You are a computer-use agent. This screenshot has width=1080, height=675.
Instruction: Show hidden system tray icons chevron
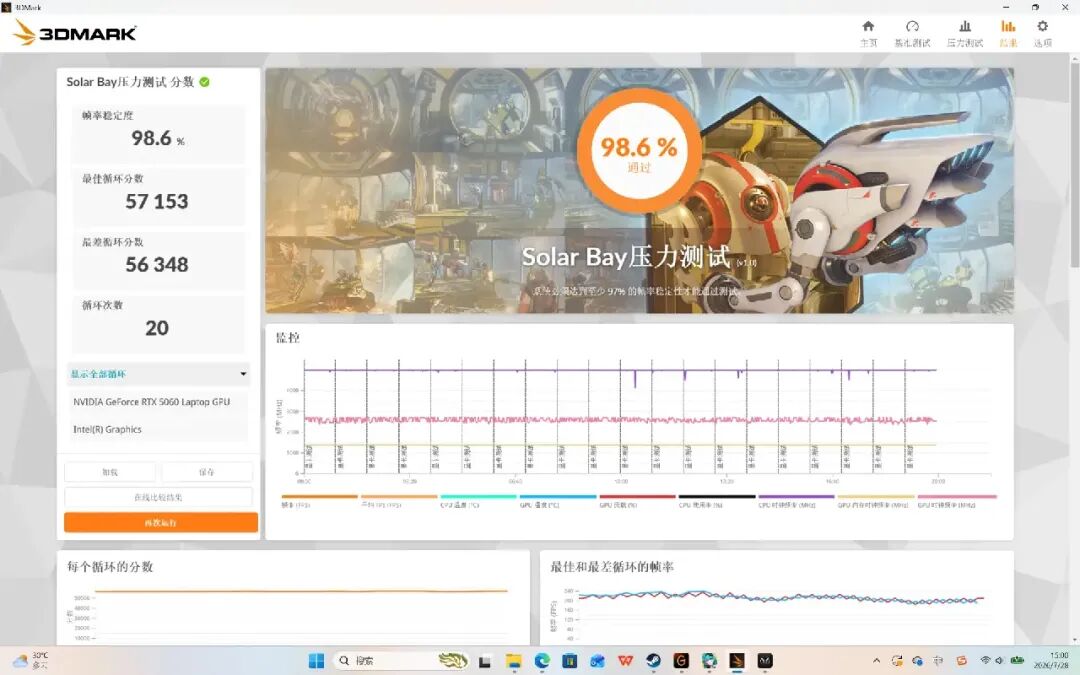tap(876, 661)
